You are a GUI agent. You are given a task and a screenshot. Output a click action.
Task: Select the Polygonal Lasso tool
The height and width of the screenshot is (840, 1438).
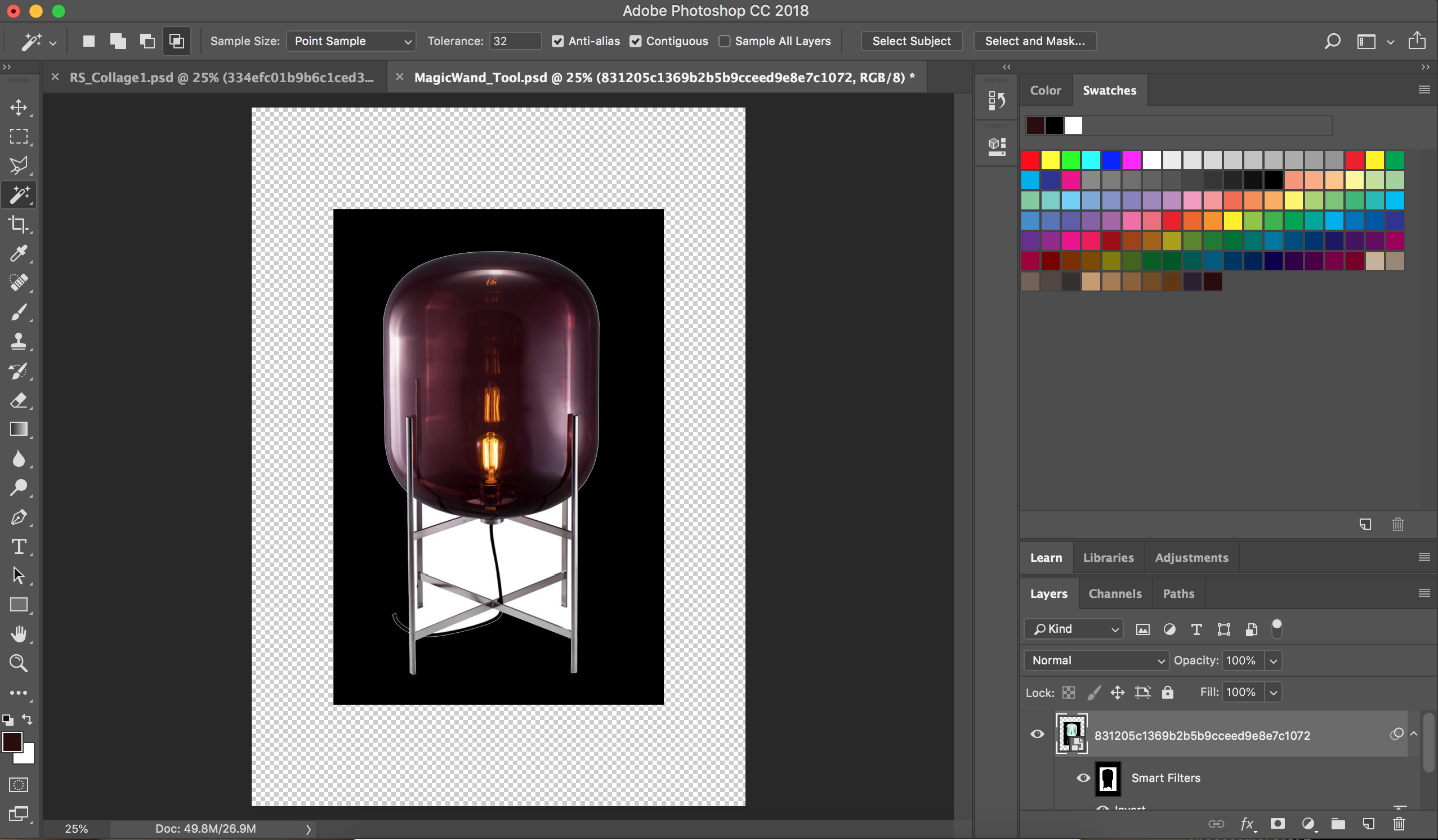pyautogui.click(x=19, y=166)
